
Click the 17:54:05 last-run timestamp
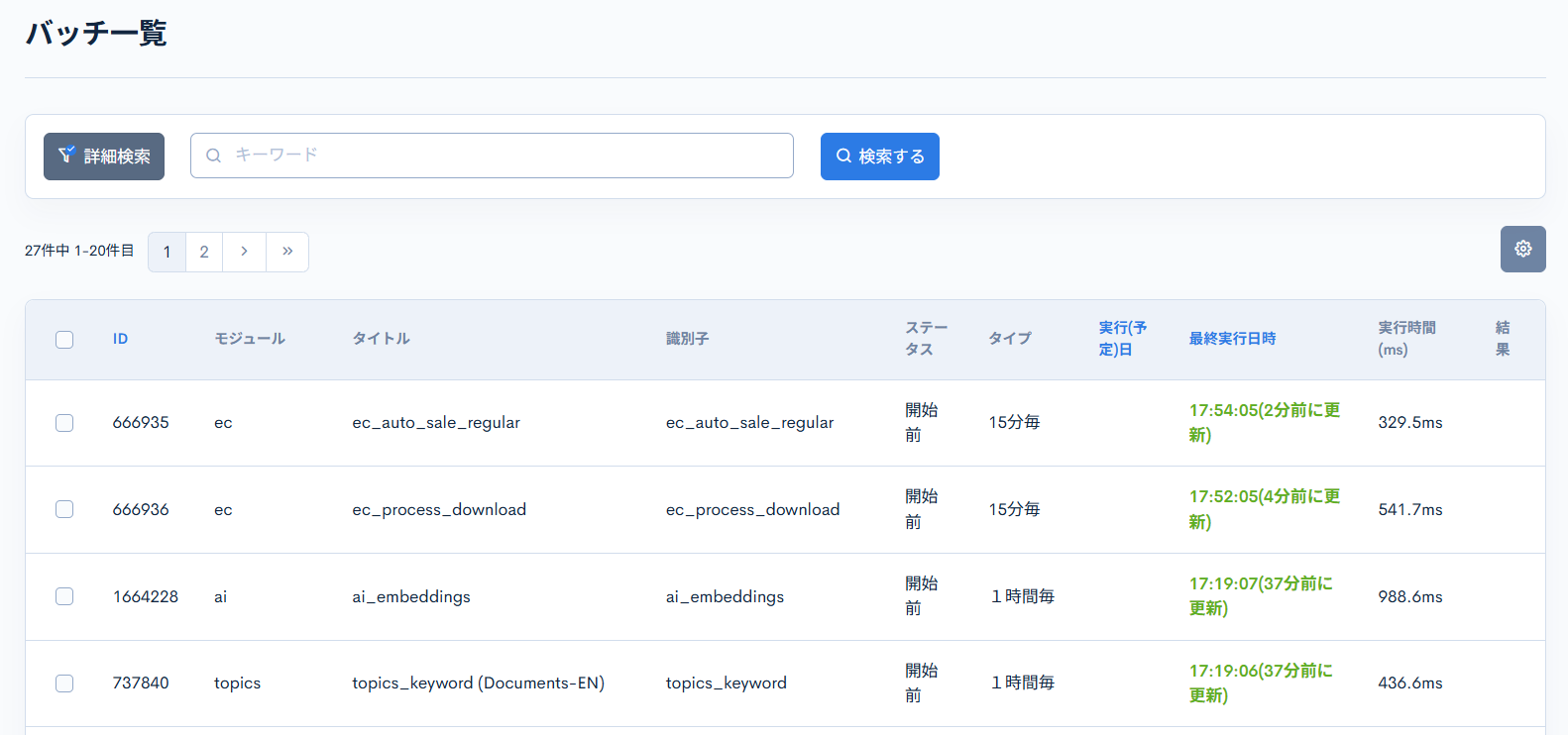point(1265,423)
